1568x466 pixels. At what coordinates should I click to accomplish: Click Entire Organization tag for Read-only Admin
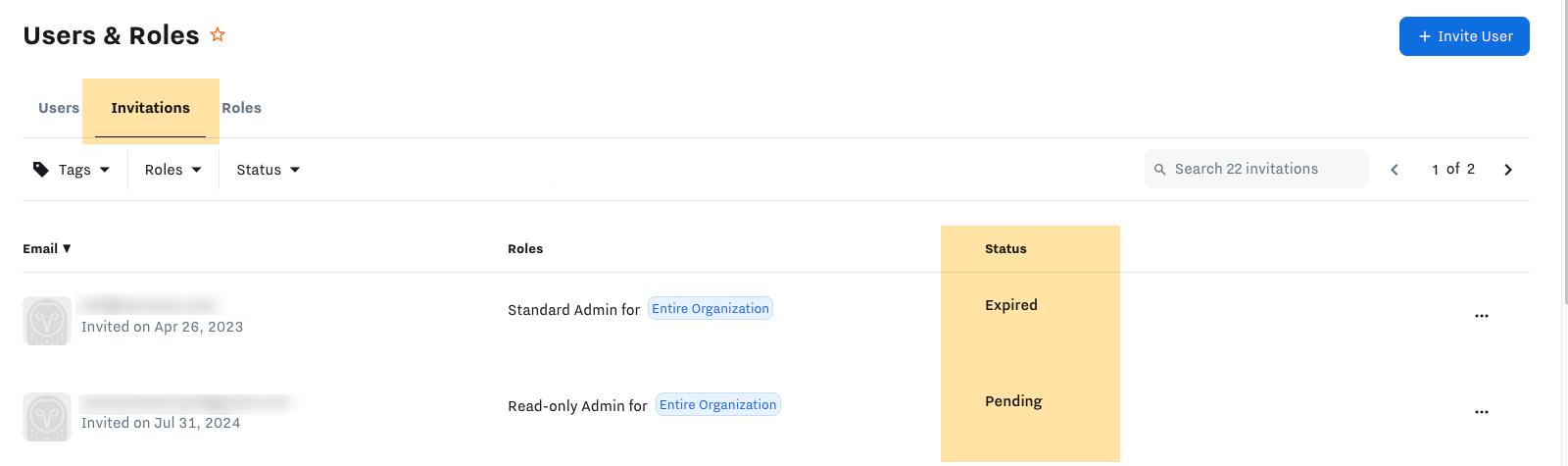[717, 405]
